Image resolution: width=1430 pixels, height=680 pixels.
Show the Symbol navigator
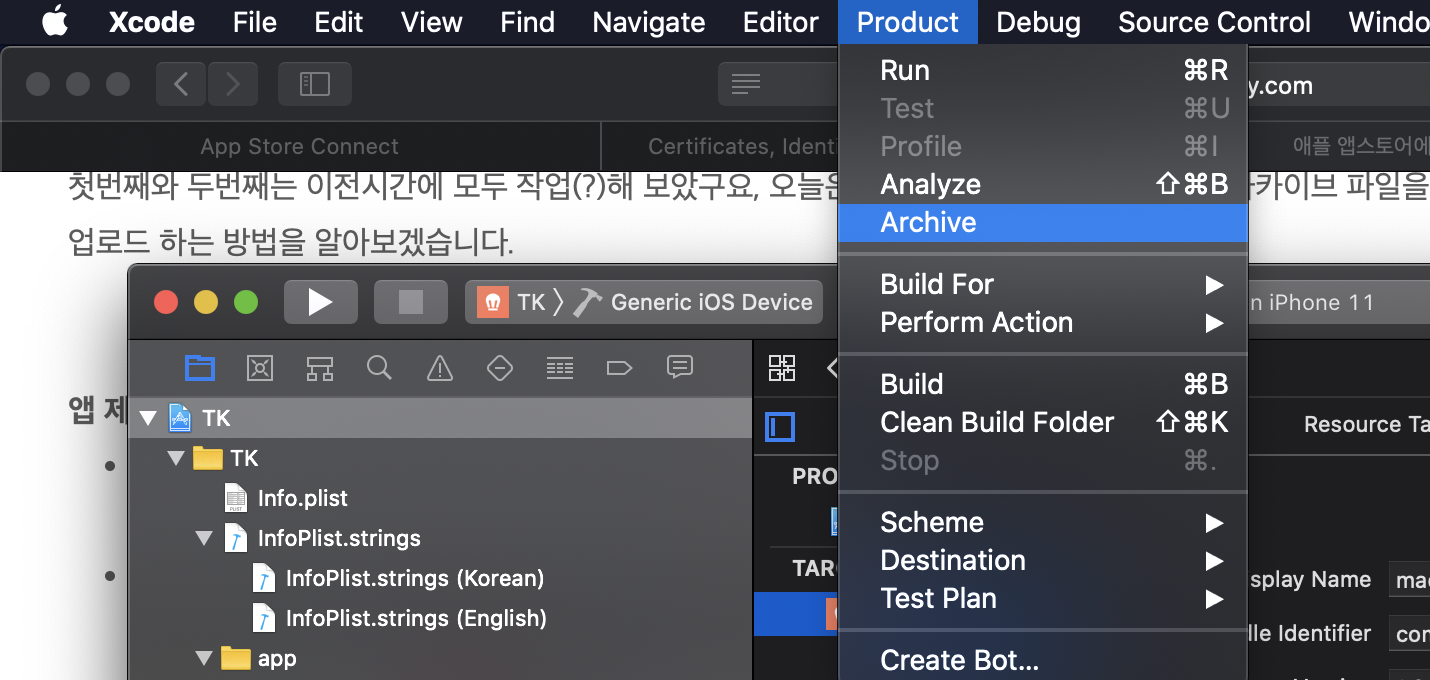(x=320, y=368)
